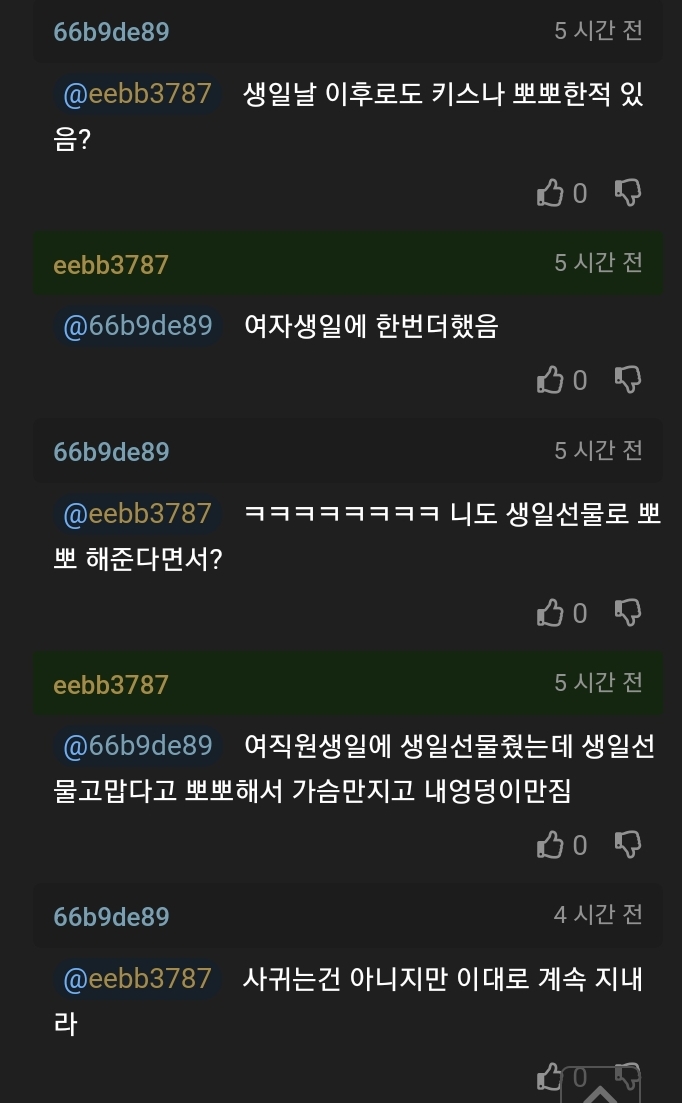
Task: Like the comment starting with "생일날 이후로도"
Action: click(551, 193)
